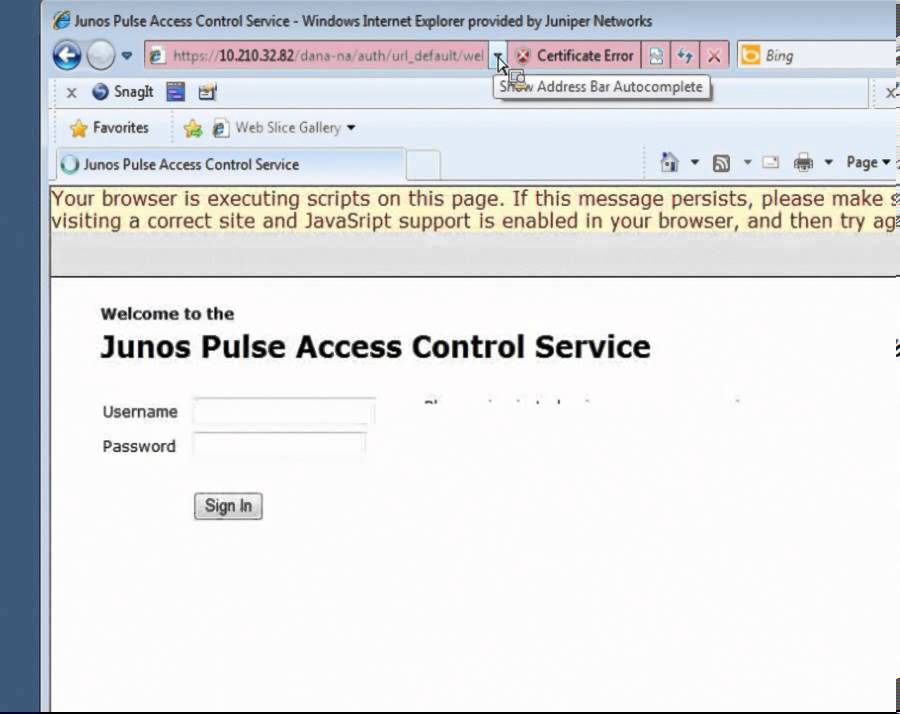The width and height of the screenshot is (900, 714).
Task: Click the Username input field
Action: 284,412
